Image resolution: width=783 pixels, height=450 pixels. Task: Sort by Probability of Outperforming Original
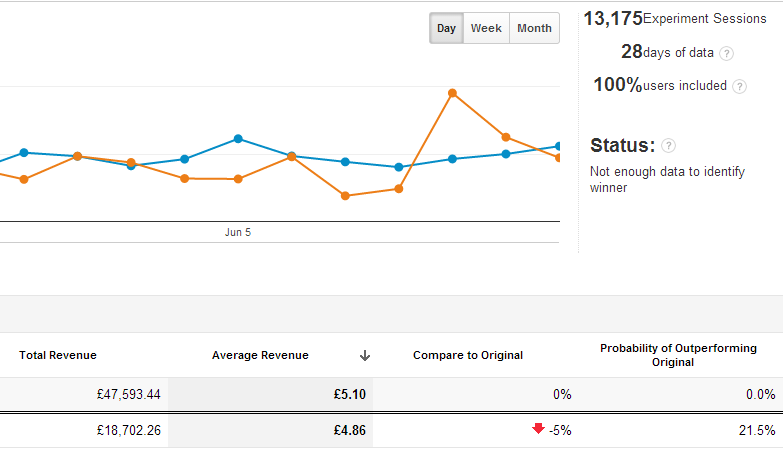pos(678,355)
